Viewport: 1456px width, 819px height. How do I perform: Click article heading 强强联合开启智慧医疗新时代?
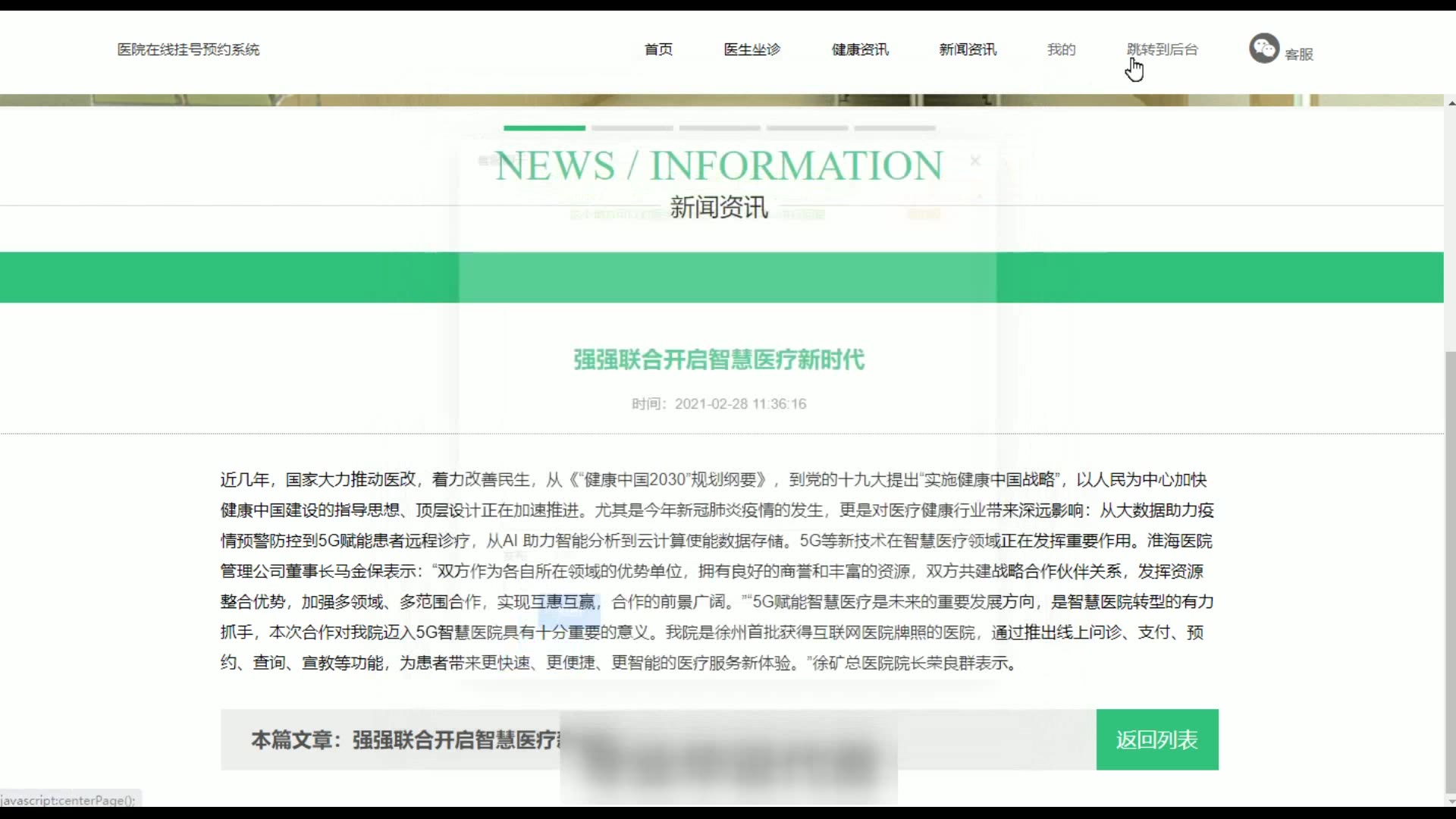[x=719, y=359]
